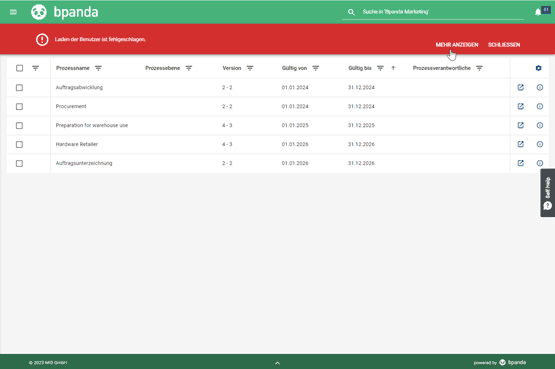
Task: Toggle the select-all checkbox in the header
Action: [19, 68]
